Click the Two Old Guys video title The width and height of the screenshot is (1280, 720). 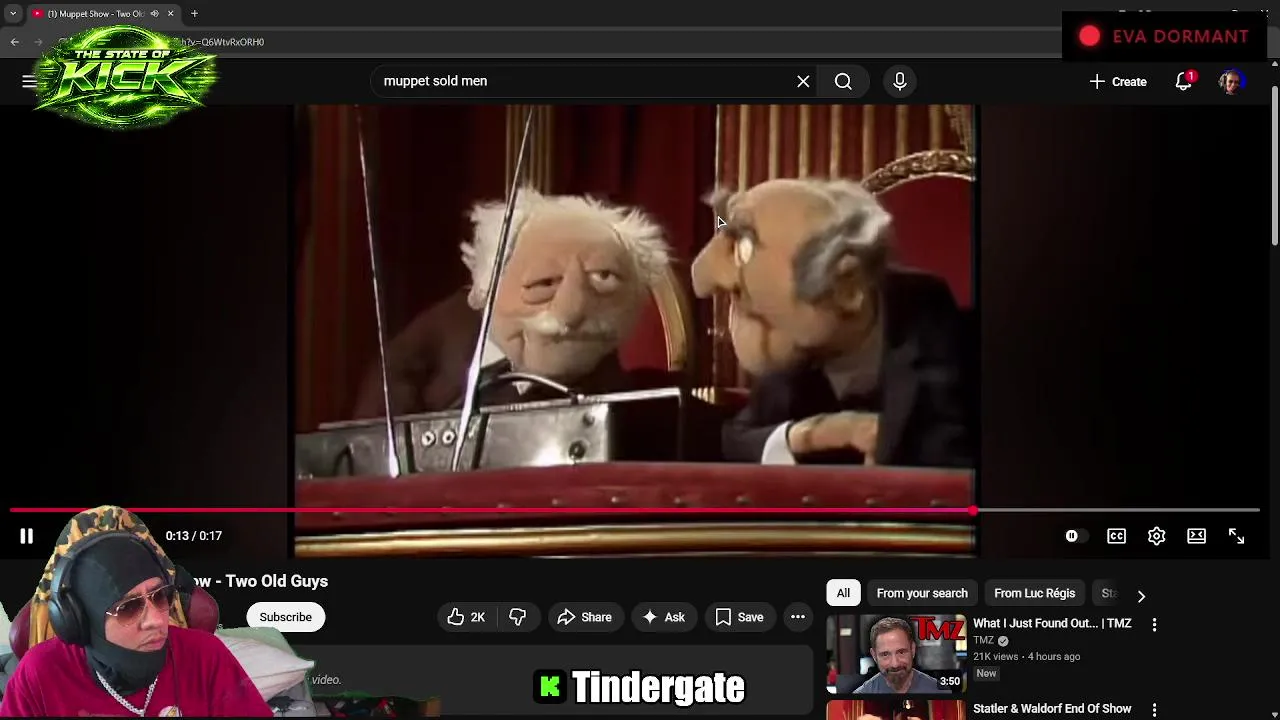point(259,581)
